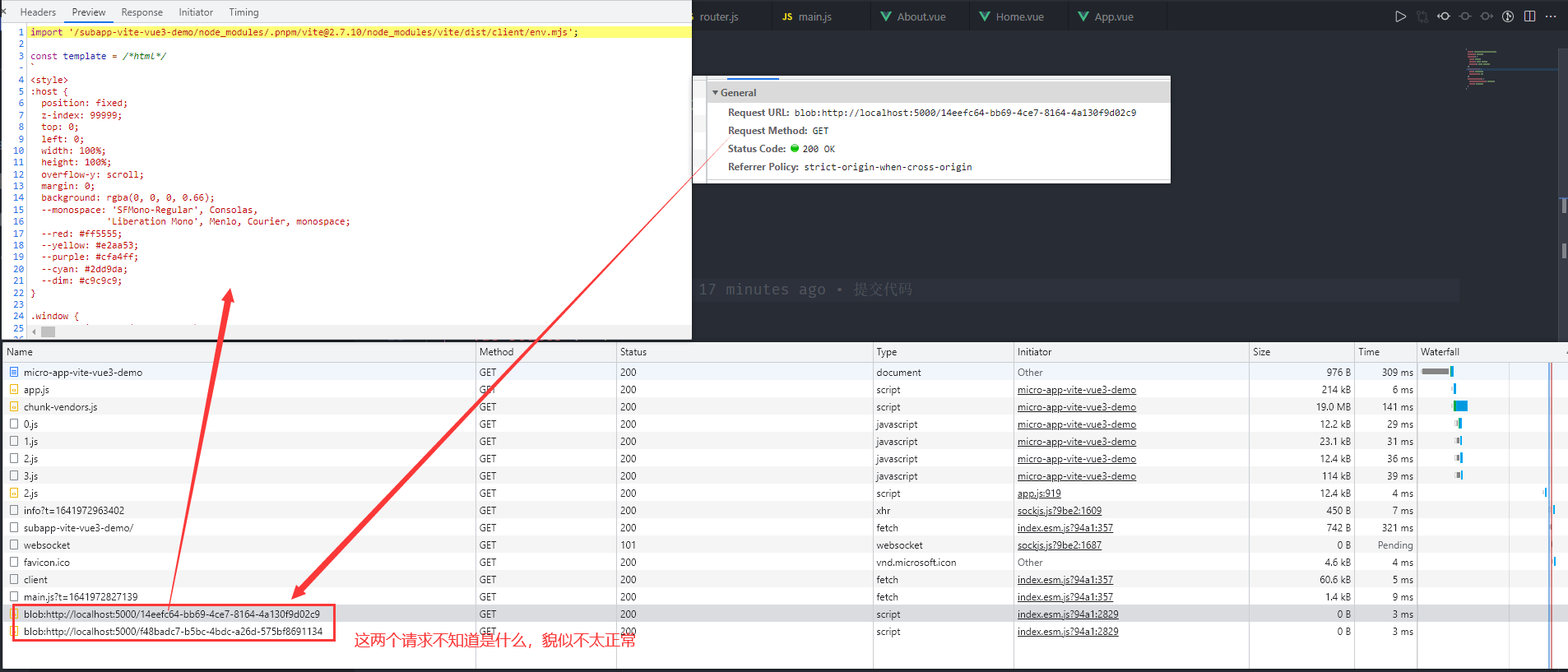Screen dimensions: 1568x672
Task: Open the Timing tab in request details
Action: pyautogui.click(x=244, y=12)
